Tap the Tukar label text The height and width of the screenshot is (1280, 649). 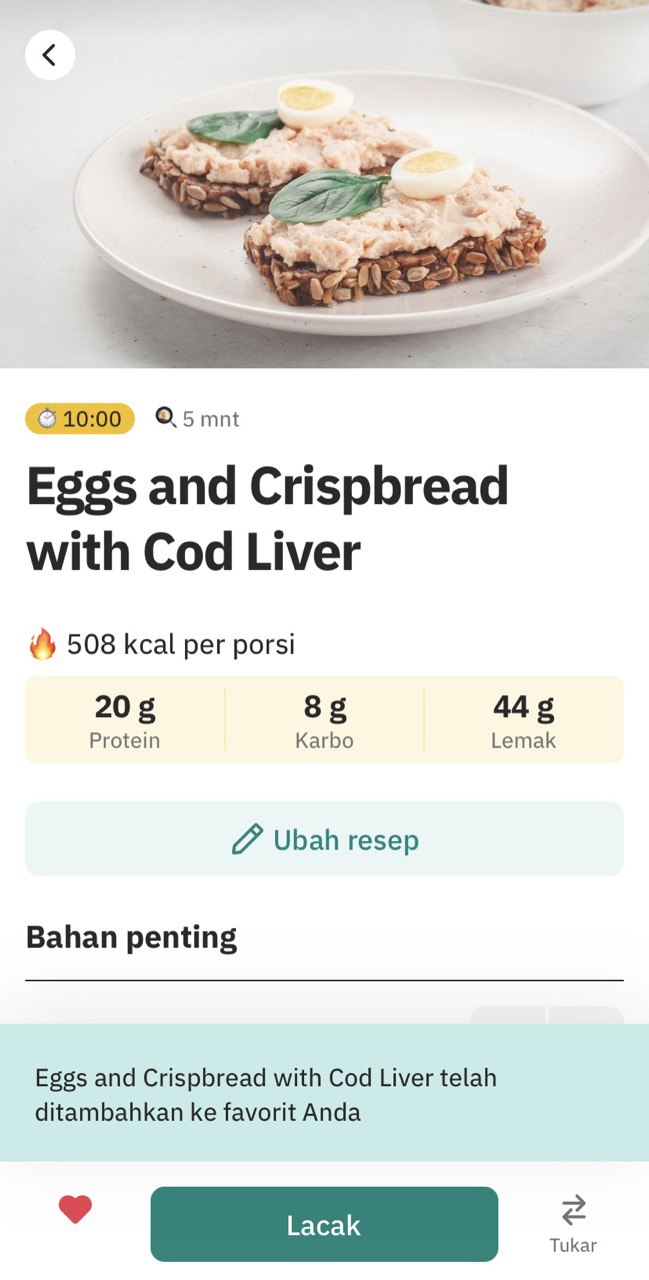point(573,1246)
